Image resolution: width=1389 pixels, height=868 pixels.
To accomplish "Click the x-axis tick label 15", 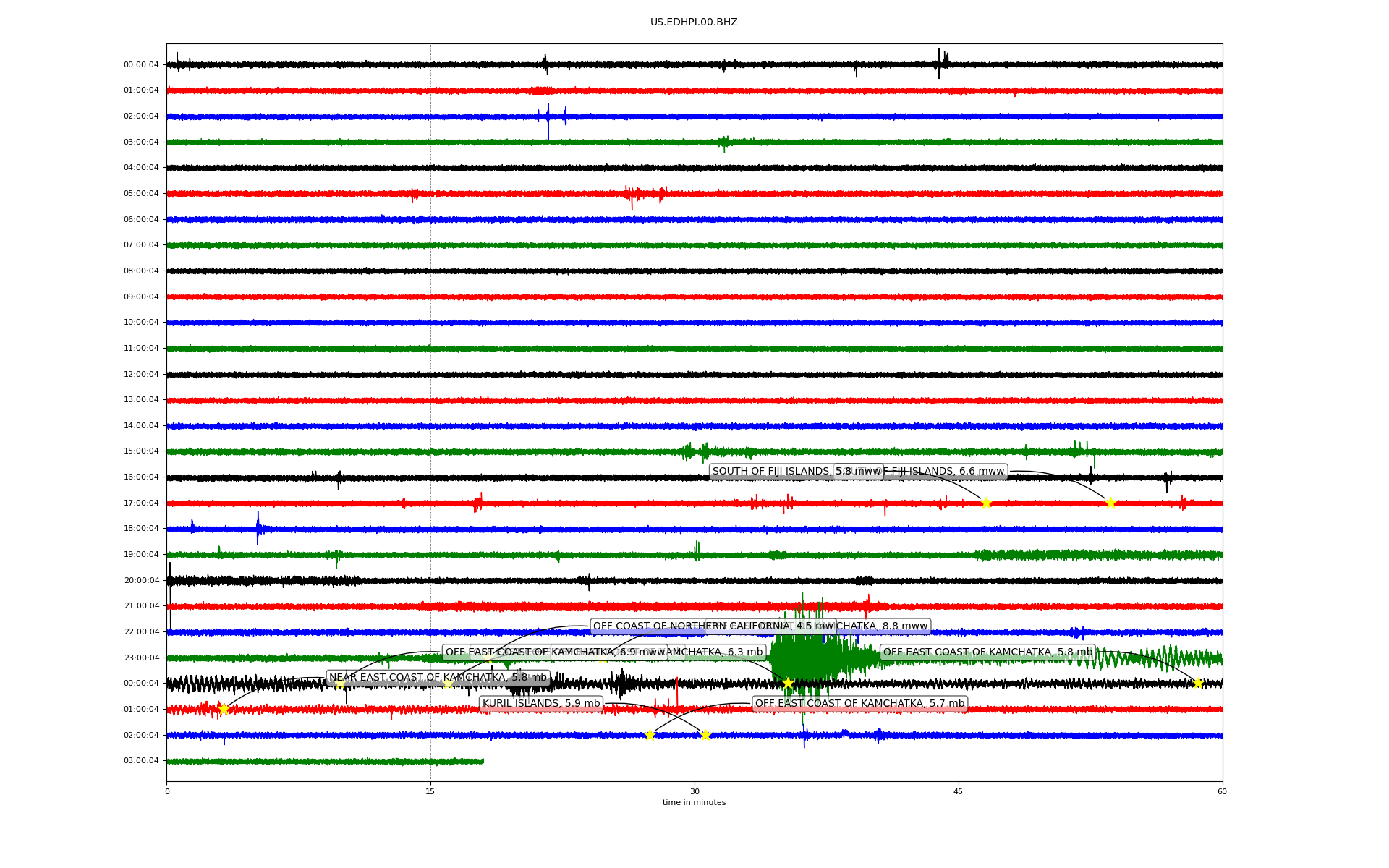I will [430, 792].
